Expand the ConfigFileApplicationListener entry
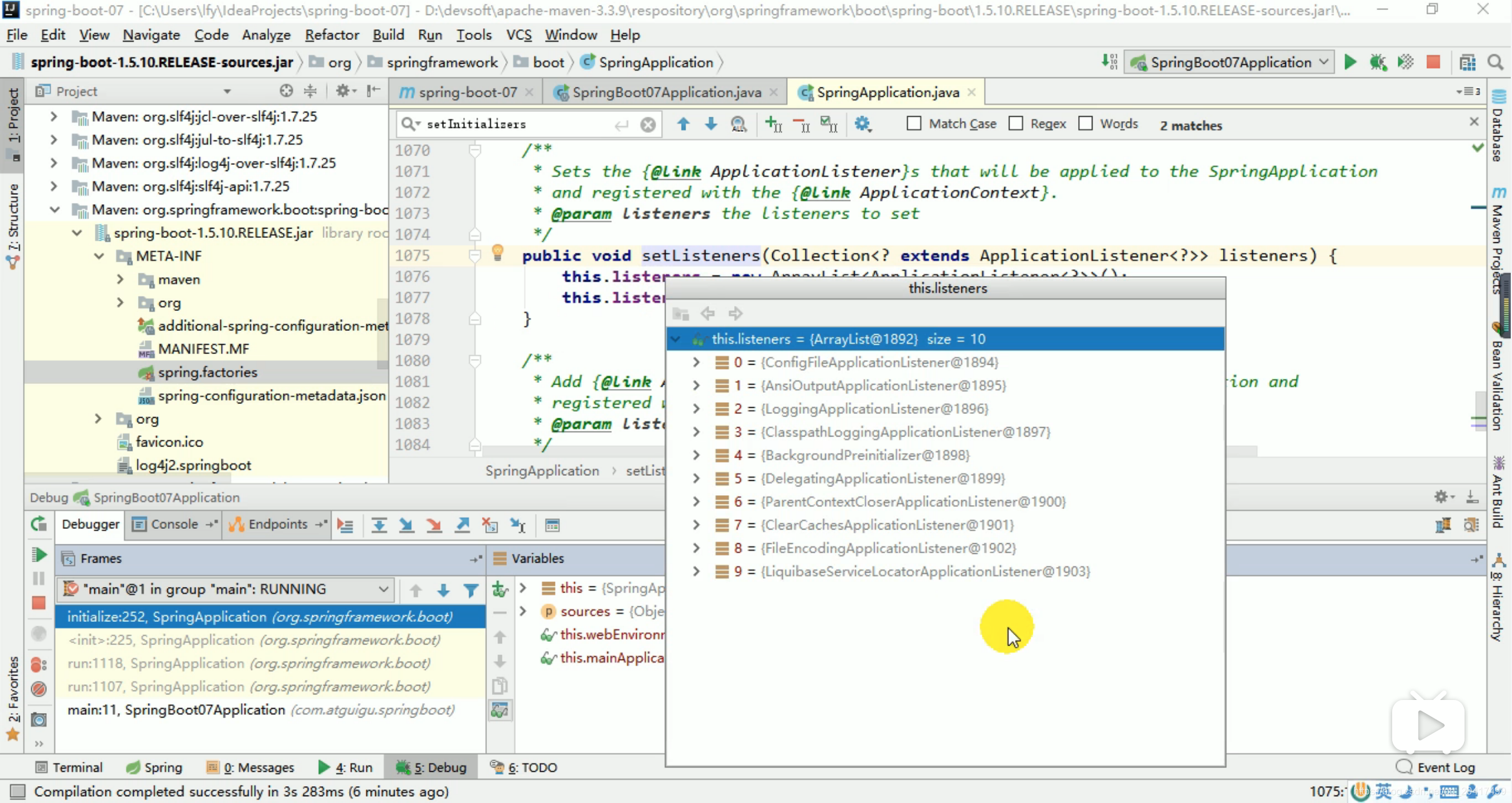Image resolution: width=1512 pixels, height=803 pixels. coord(696,362)
